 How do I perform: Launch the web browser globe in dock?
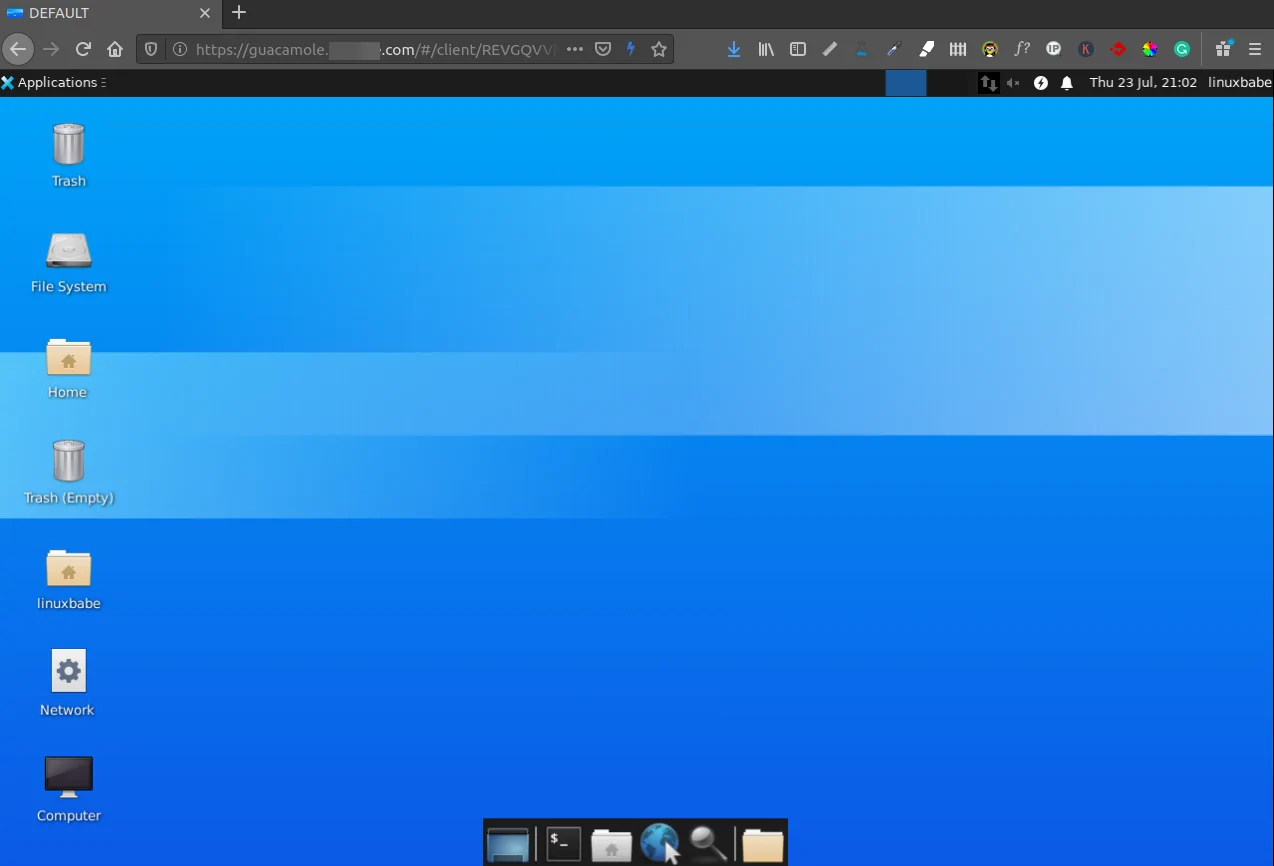click(x=659, y=843)
